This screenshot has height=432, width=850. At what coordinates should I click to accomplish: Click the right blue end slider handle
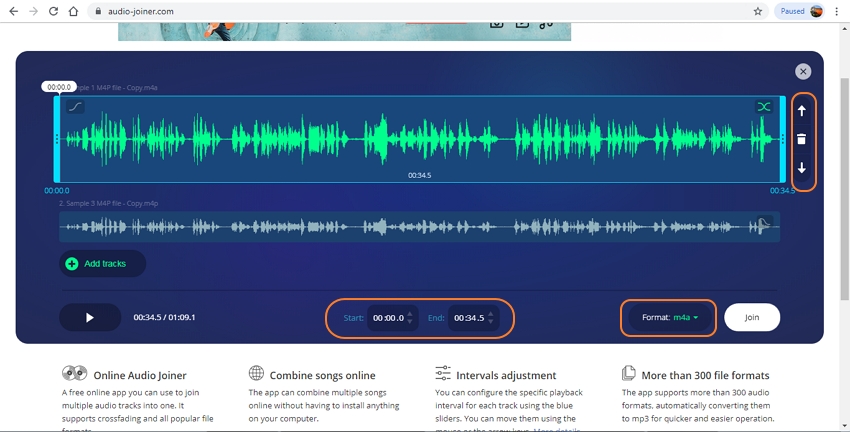pyautogui.click(x=782, y=139)
